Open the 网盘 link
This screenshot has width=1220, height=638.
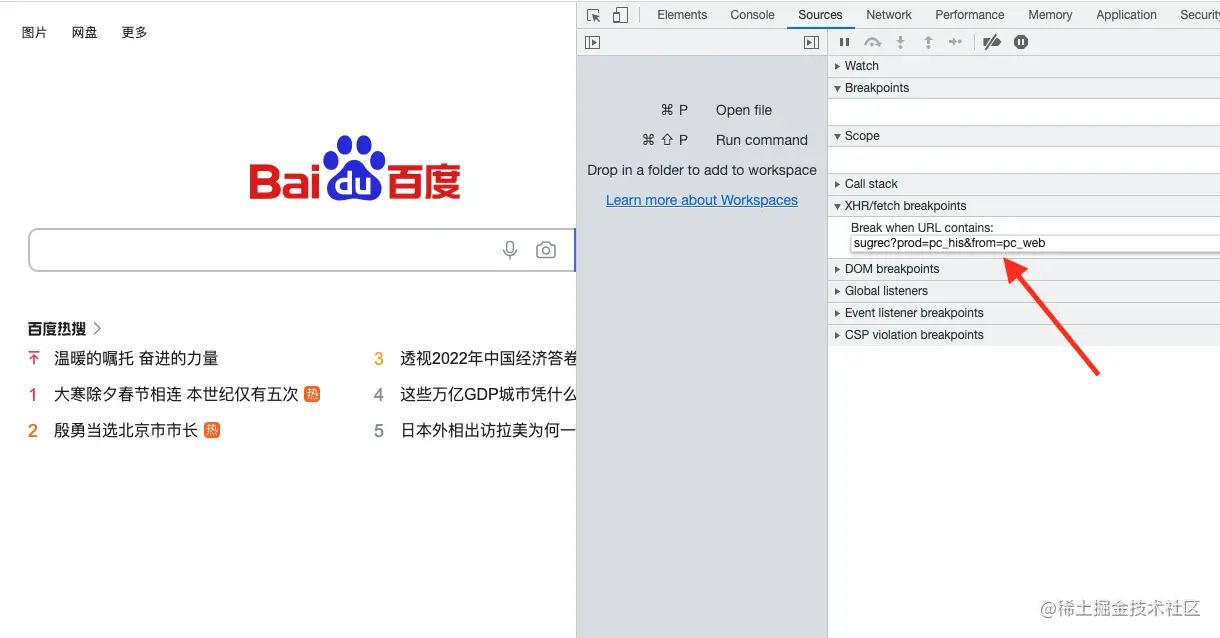pyautogui.click(x=85, y=33)
